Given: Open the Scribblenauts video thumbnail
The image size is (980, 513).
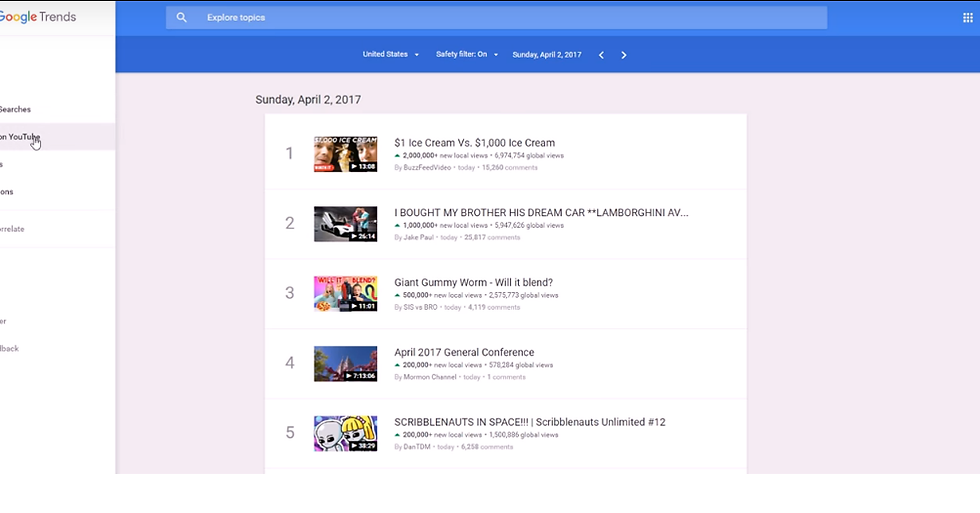Looking at the screenshot, I should coord(346,434).
